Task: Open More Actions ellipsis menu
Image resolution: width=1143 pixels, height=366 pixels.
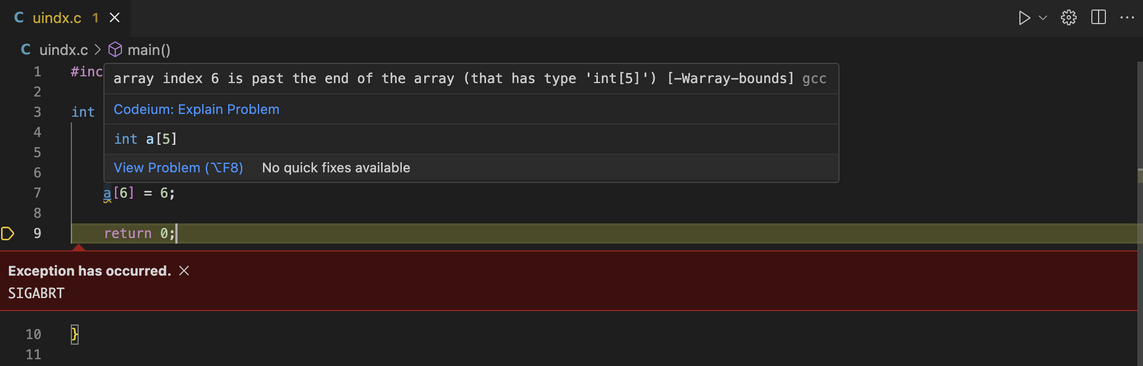Action: 1126,17
